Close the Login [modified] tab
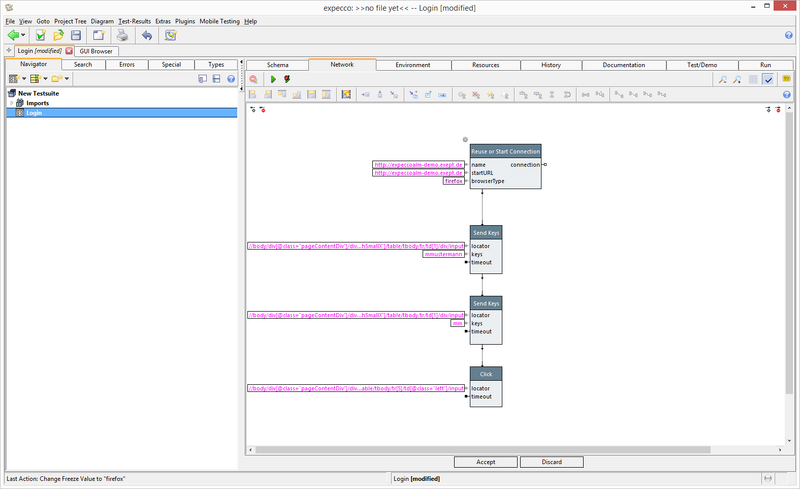 (69, 51)
